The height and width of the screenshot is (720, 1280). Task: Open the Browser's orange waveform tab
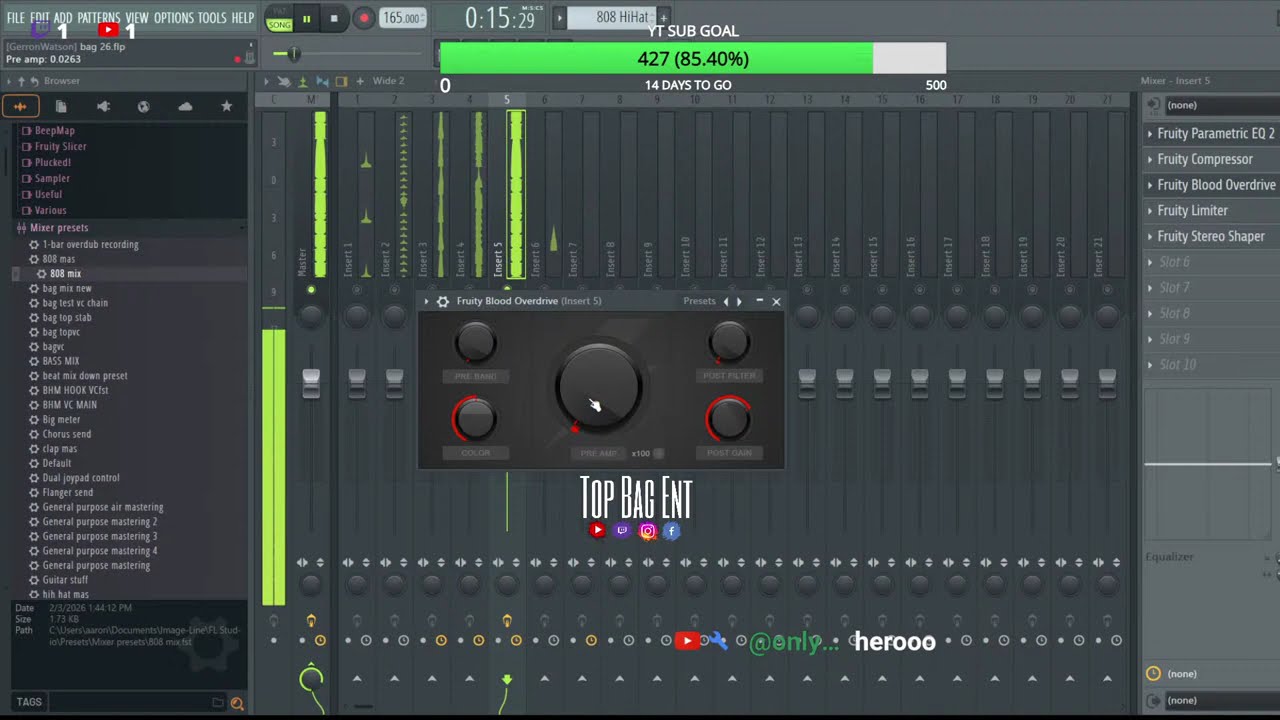tap(20, 106)
